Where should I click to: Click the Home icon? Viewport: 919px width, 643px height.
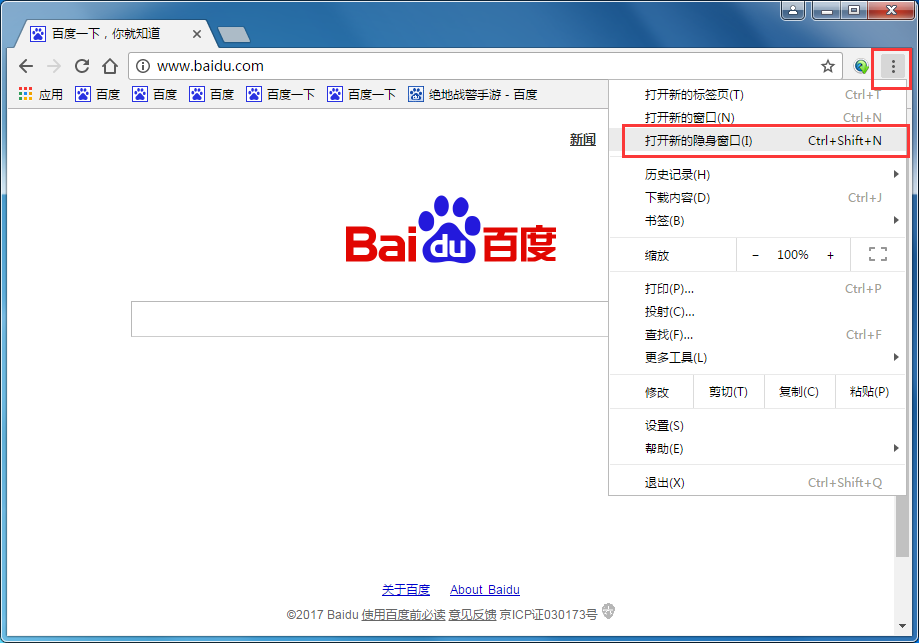click(x=110, y=65)
